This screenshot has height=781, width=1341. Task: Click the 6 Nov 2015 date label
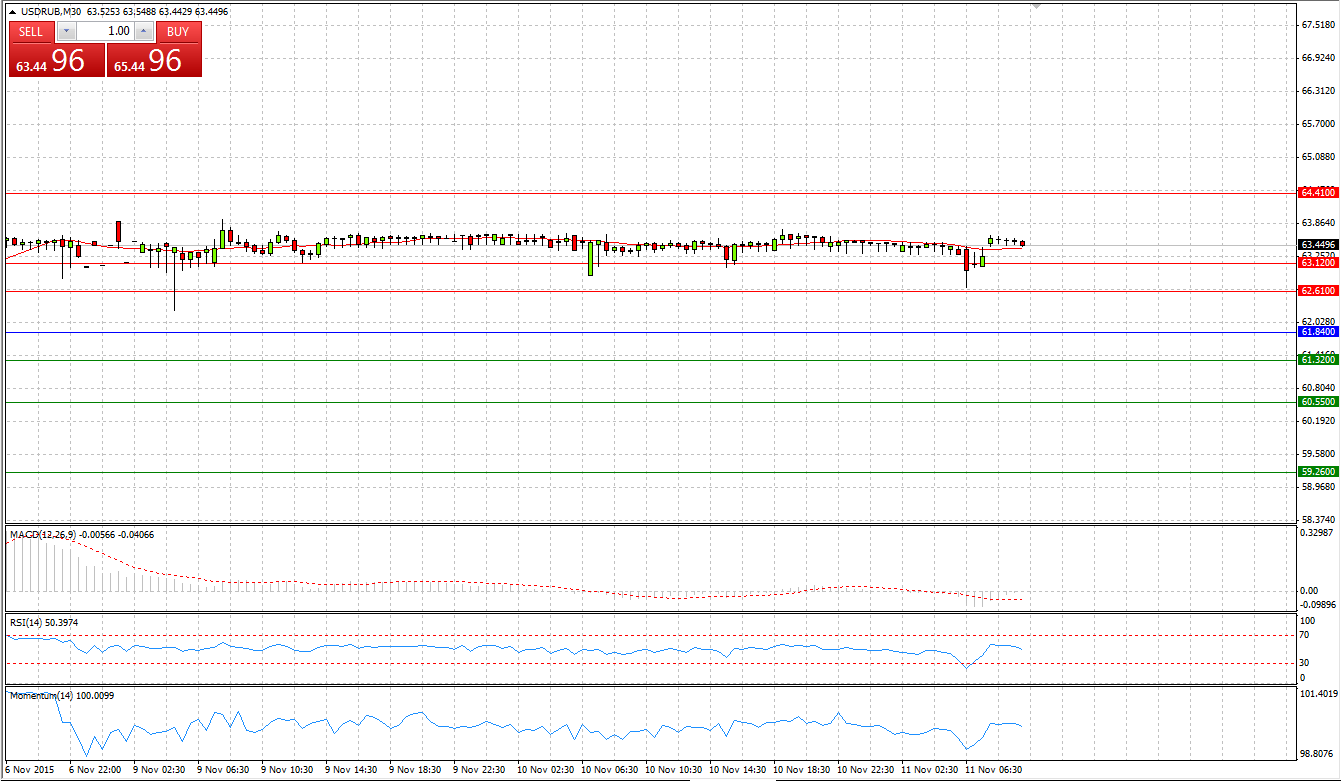coord(29,770)
